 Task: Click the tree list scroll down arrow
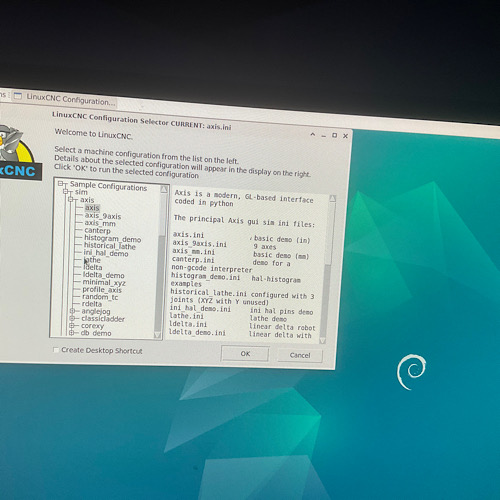point(157,335)
